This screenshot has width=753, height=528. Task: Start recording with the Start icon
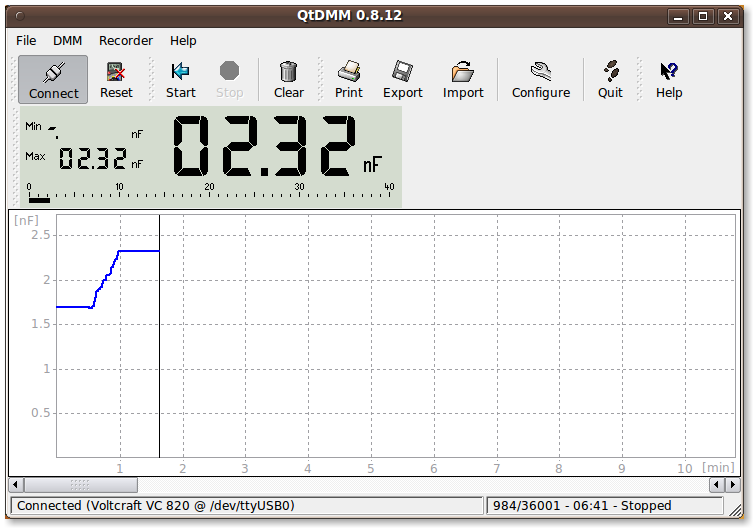tap(181, 79)
